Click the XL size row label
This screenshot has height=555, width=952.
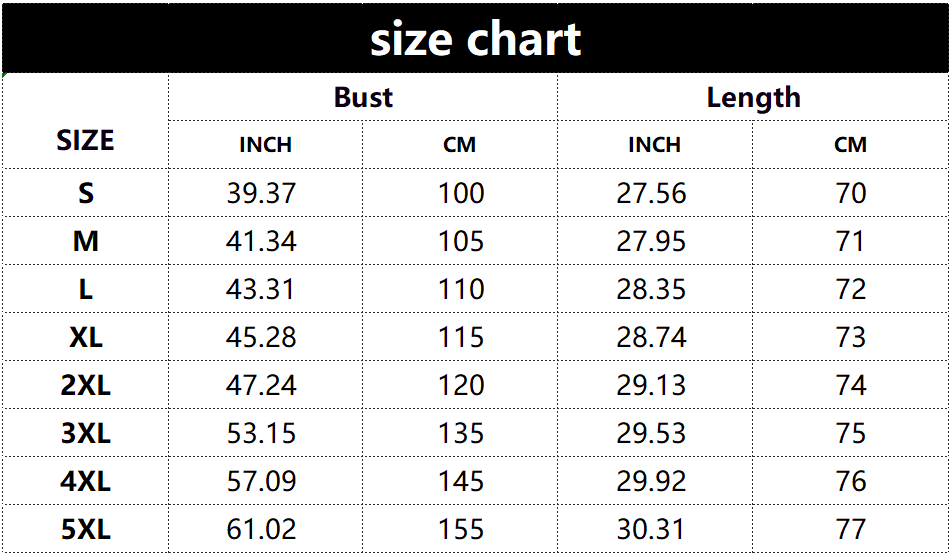[85, 337]
